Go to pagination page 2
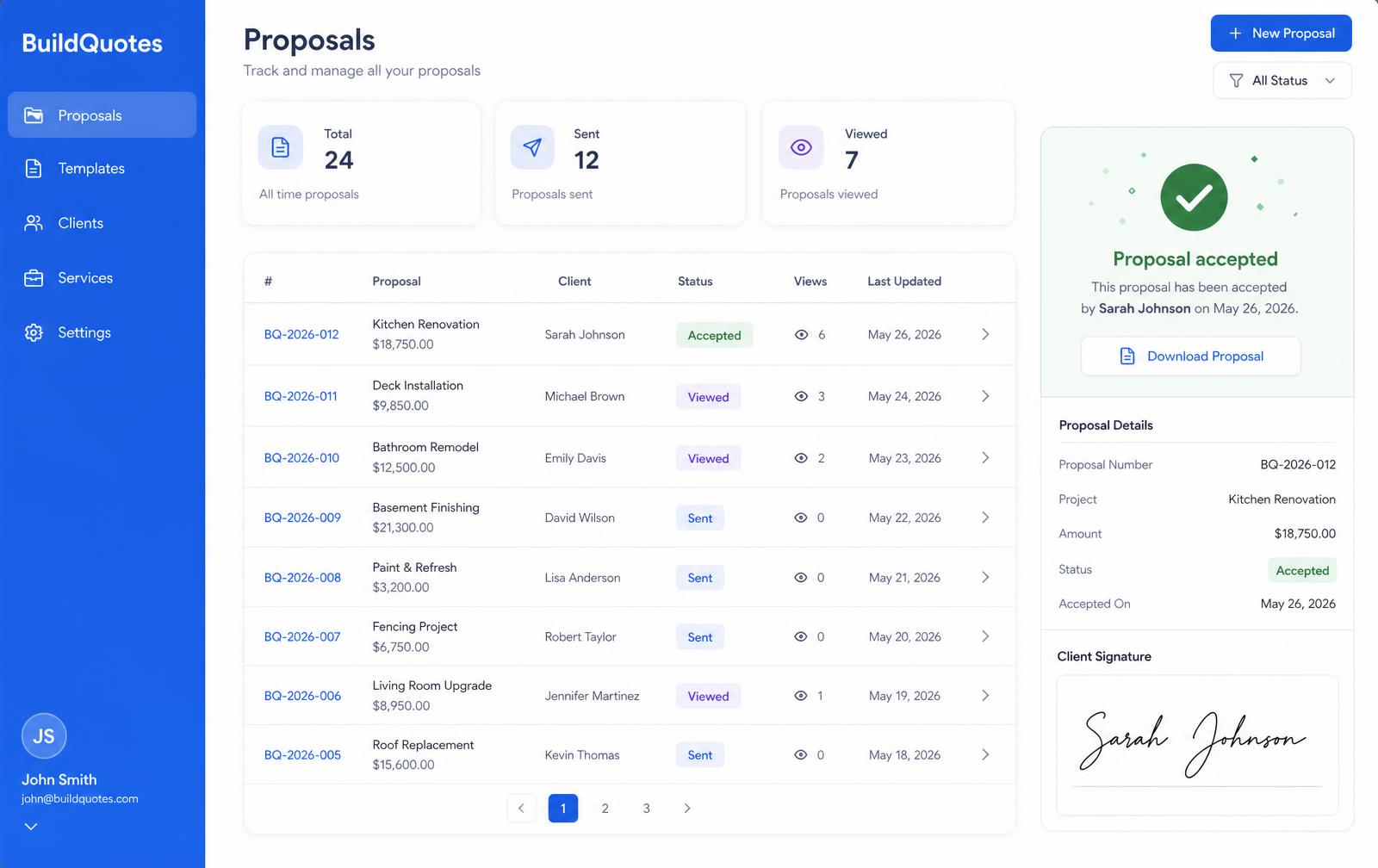 click(605, 809)
